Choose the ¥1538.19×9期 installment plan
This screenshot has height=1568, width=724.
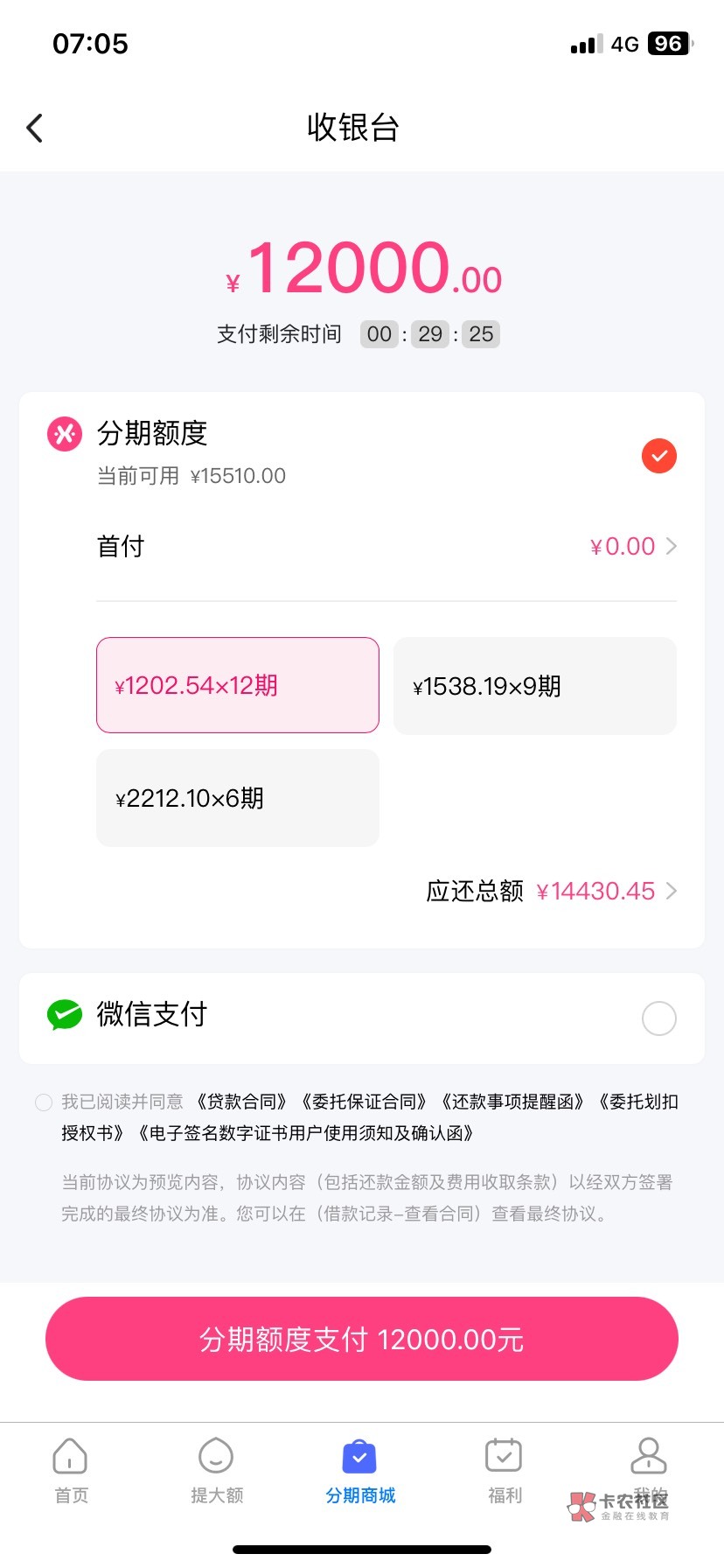tap(535, 686)
